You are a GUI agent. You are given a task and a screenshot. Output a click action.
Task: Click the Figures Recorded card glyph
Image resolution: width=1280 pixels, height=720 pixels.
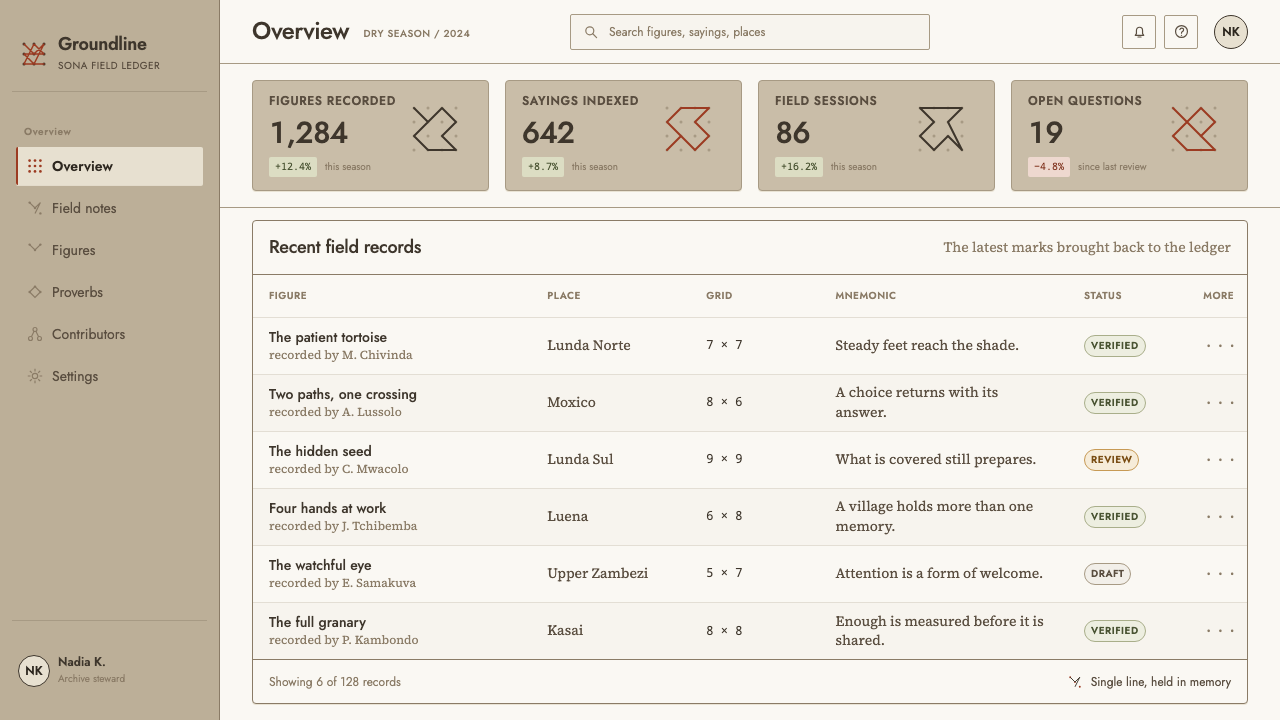(435, 129)
